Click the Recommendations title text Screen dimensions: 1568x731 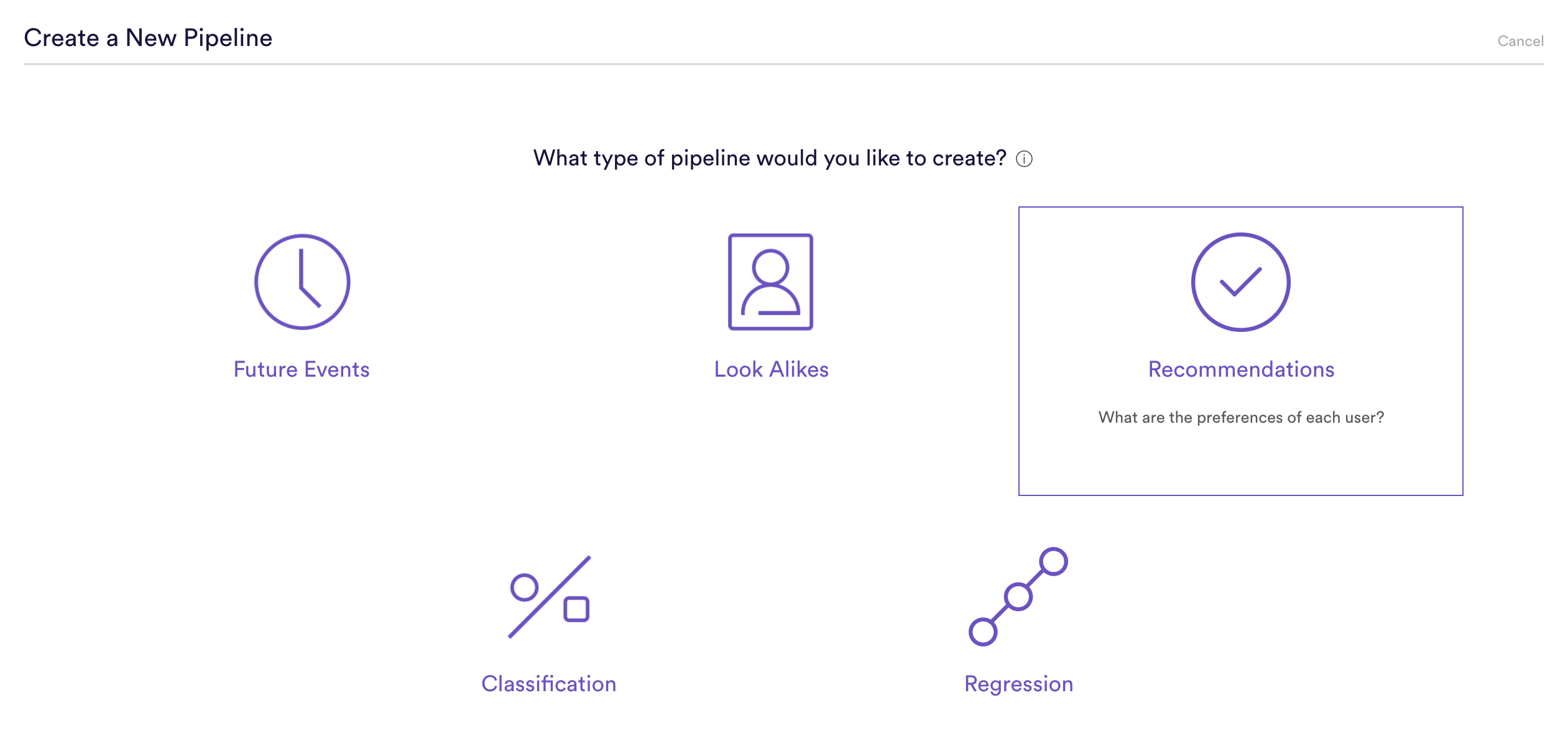pos(1241,369)
